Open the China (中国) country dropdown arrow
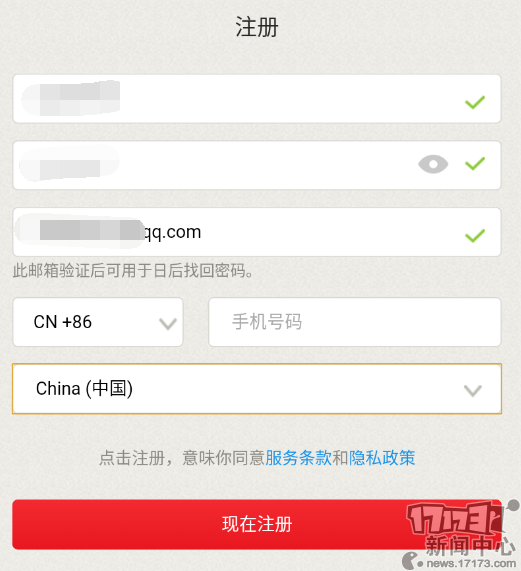The height and width of the screenshot is (571, 521). click(473, 391)
